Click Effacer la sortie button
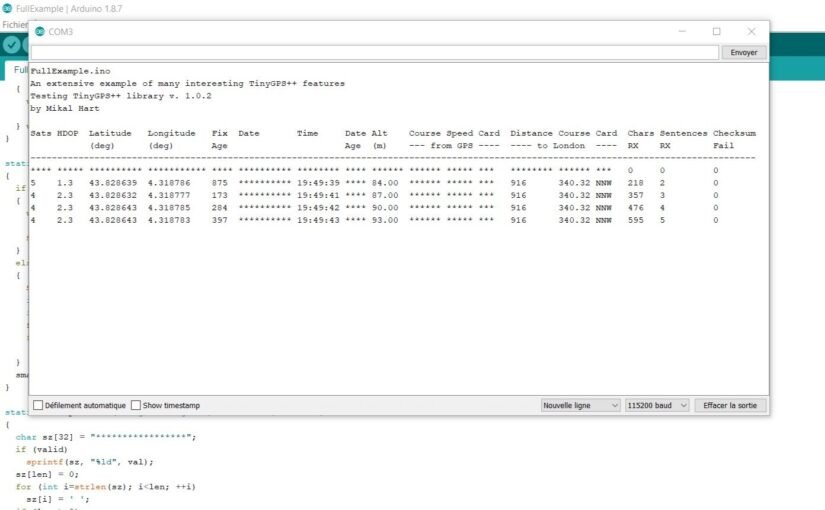Viewport: 825px width, 510px height. point(730,405)
